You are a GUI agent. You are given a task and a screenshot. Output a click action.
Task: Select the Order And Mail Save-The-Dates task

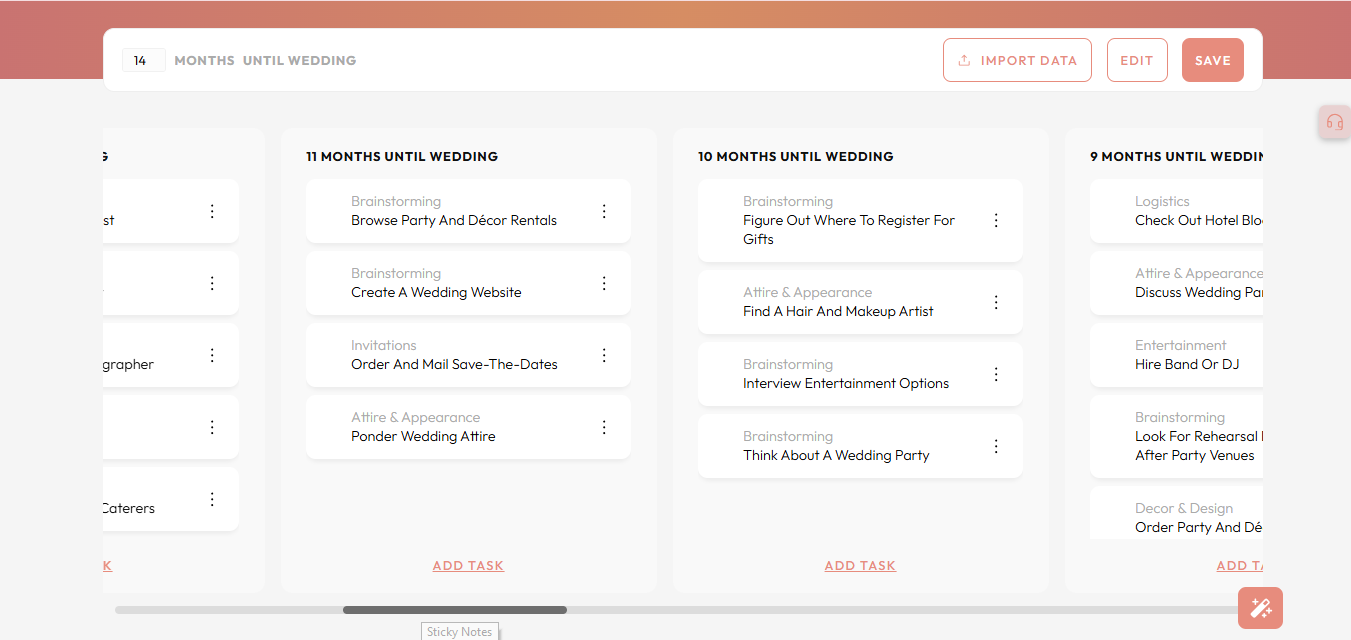tap(468, 355)
